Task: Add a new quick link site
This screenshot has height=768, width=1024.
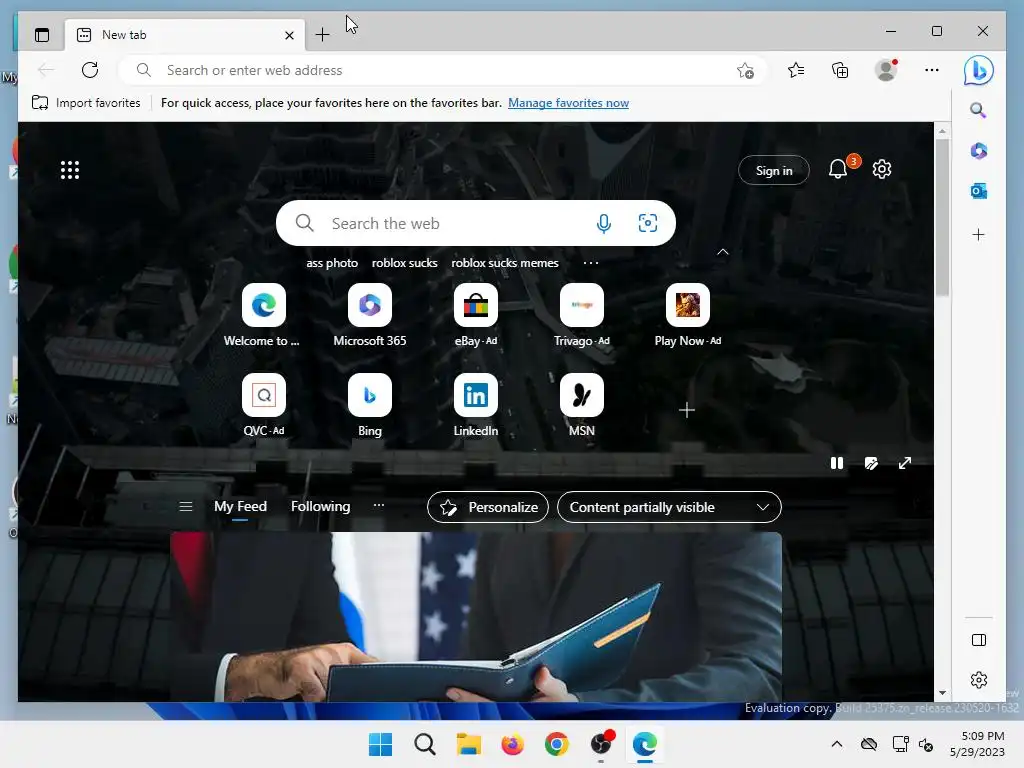Action: point(686,410)
